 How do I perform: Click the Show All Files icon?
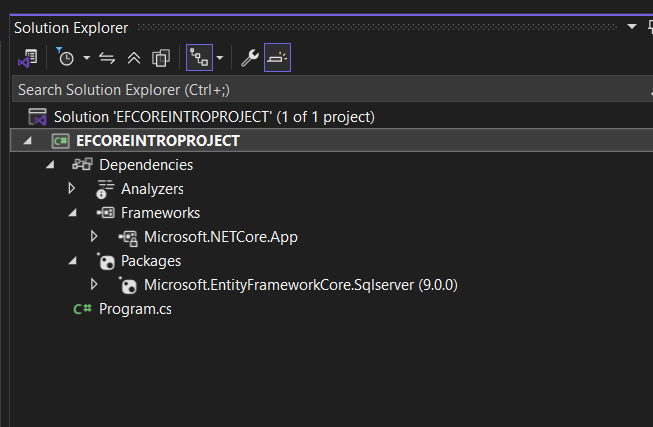(x=160, y=58)
